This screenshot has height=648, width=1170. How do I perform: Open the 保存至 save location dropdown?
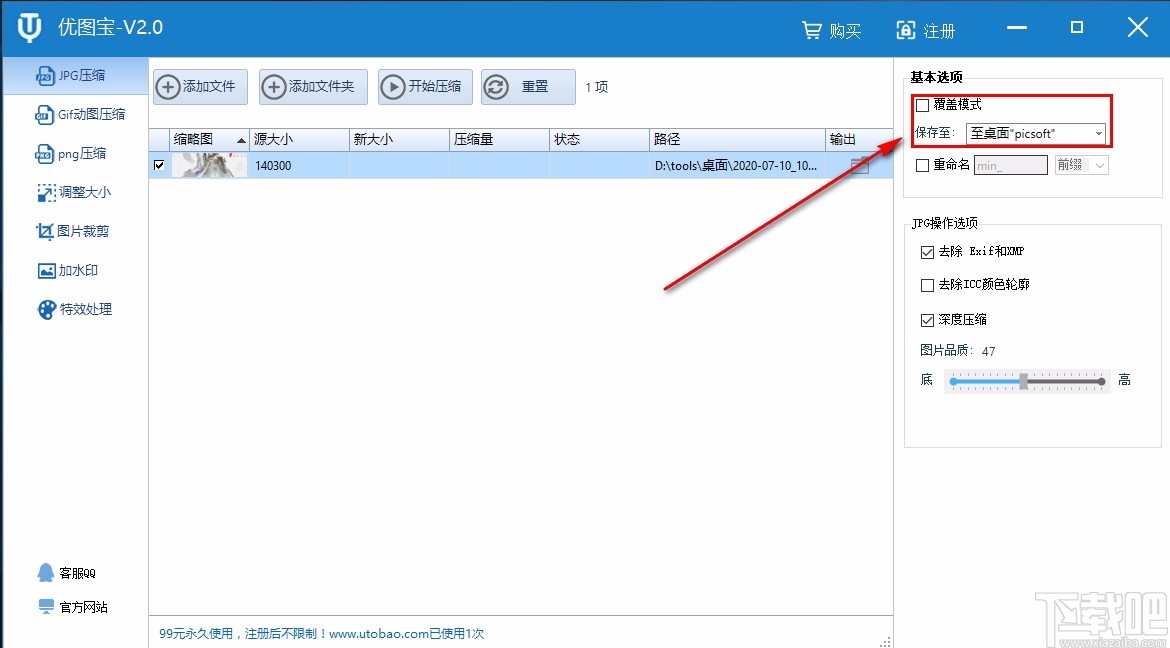coord(1098,131)
